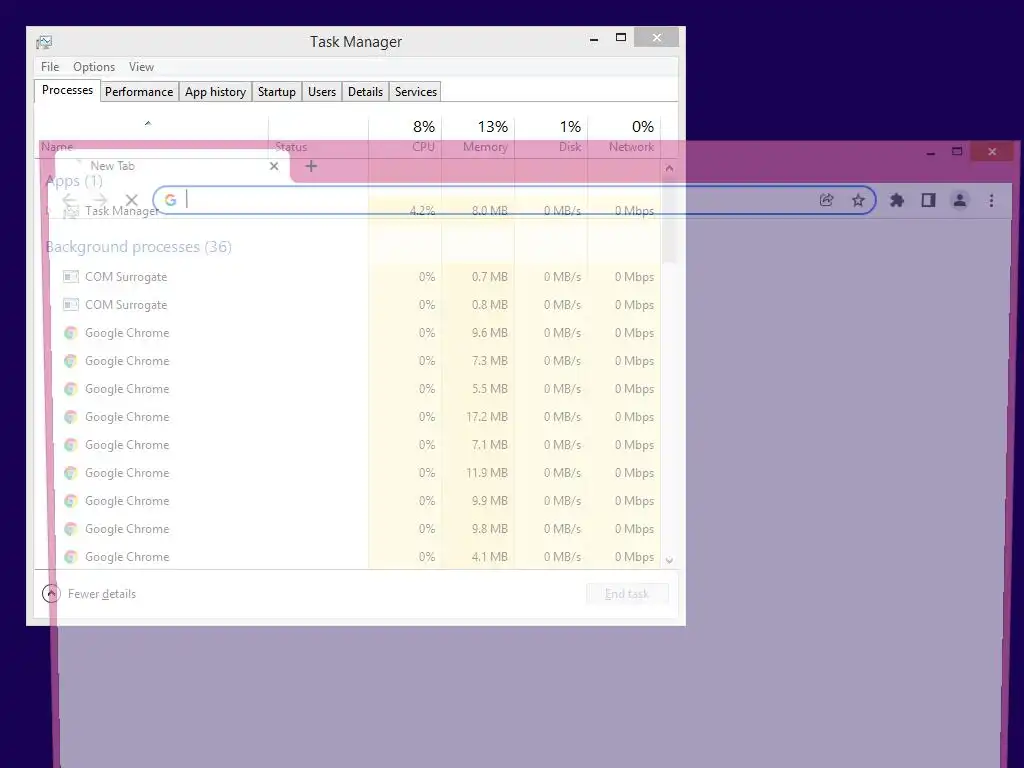1024x768 pixels.
Task: Open Chrome Extensions puzzle icon
Action: [x=897, y=200]
